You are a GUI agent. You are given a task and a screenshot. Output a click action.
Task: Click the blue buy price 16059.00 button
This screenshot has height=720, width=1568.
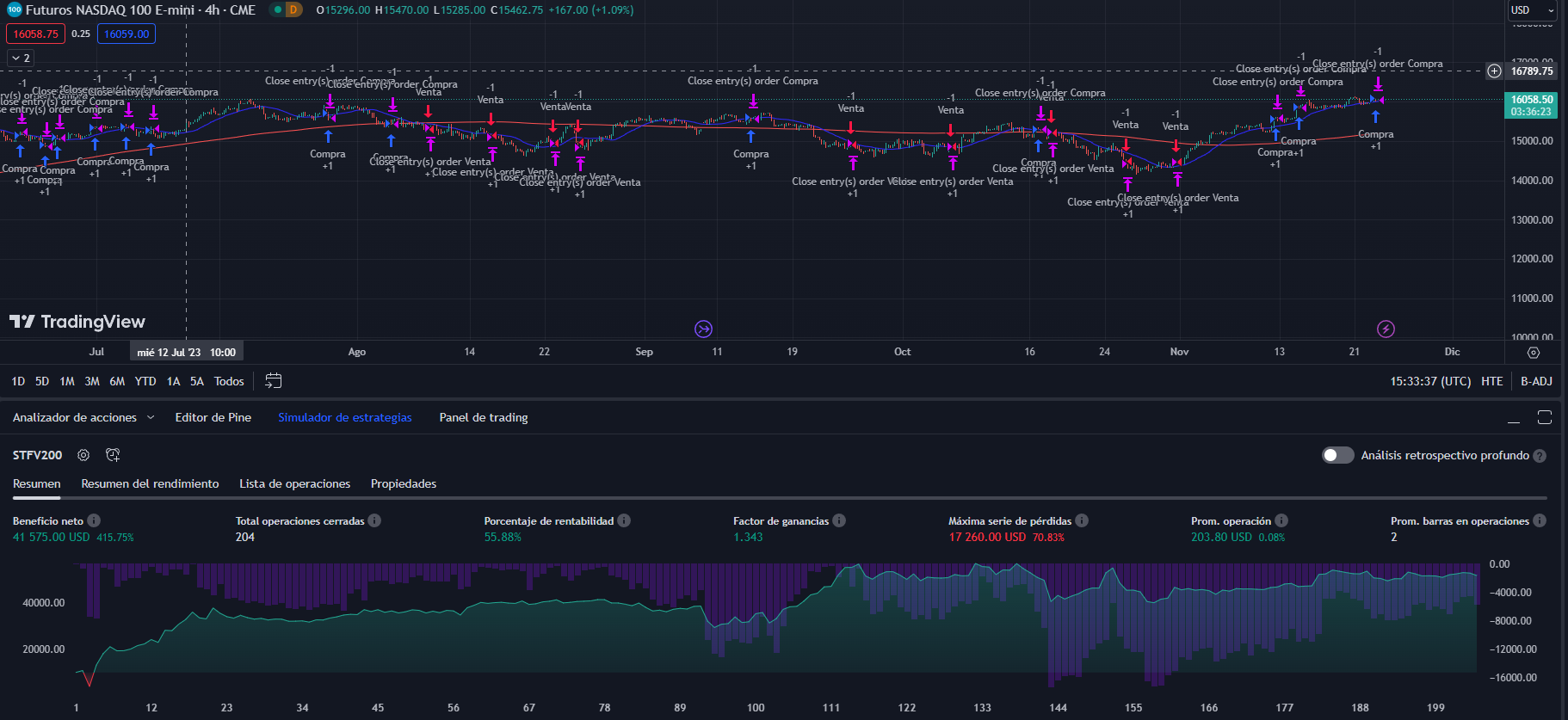pyautogui.click(x=127, y=34)
